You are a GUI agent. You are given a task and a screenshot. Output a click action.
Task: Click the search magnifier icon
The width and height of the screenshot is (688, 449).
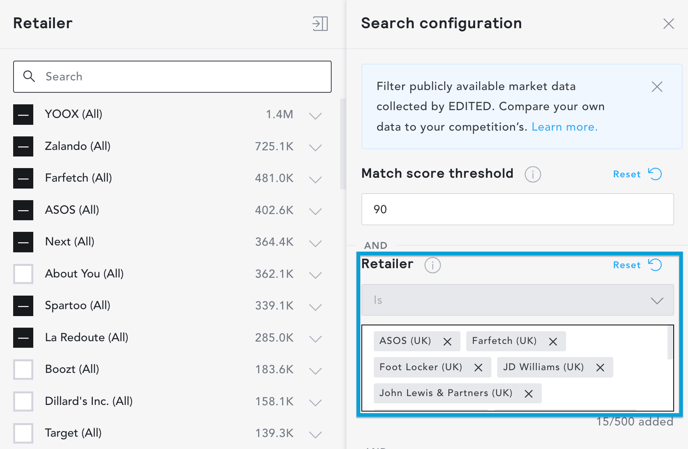(x=29, y=76)
